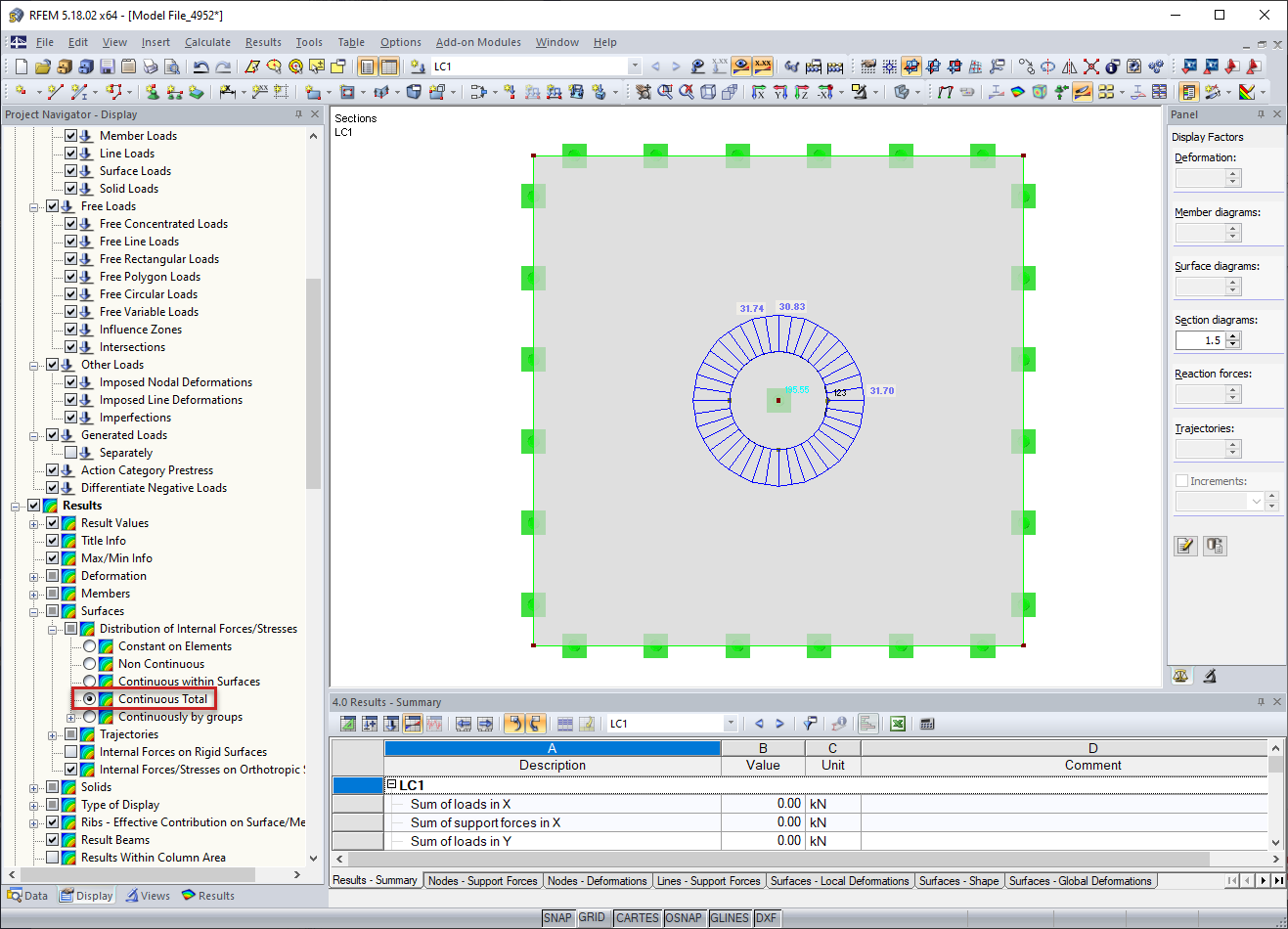View in X direction using the toolbar icon

pos(759,92)
